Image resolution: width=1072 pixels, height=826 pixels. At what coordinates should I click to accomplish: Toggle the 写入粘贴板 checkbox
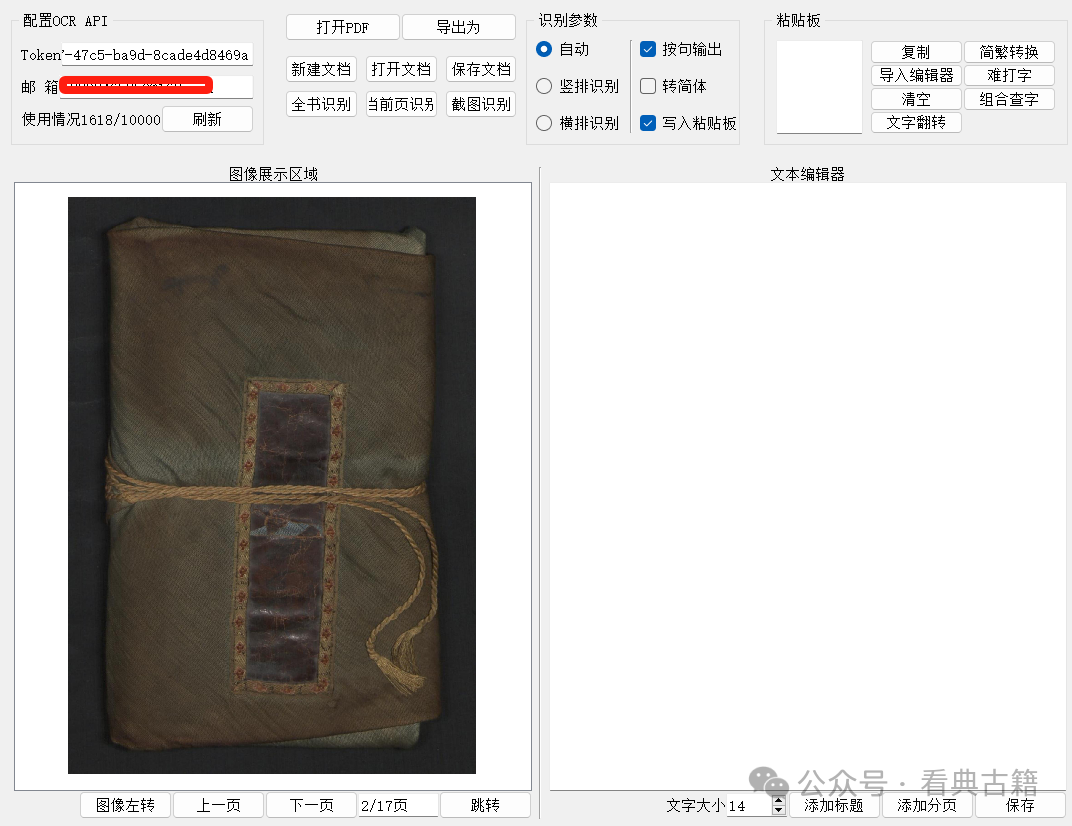pyautogui.click(x=648, y=123)
